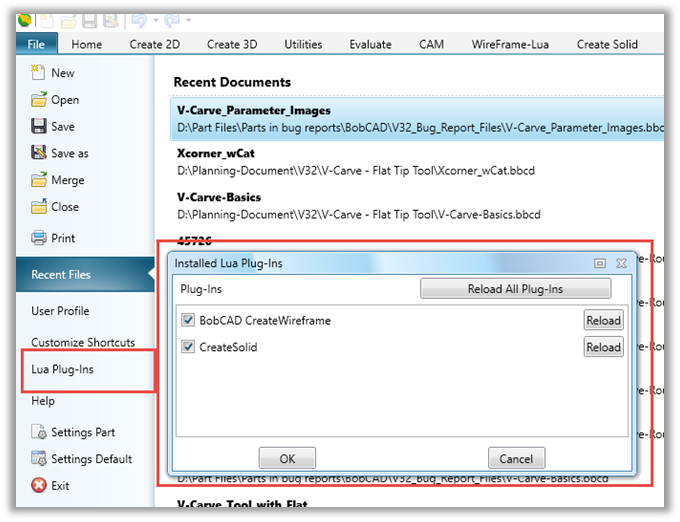
Task: Click the Open folder icon
Action: coord(38,99)
